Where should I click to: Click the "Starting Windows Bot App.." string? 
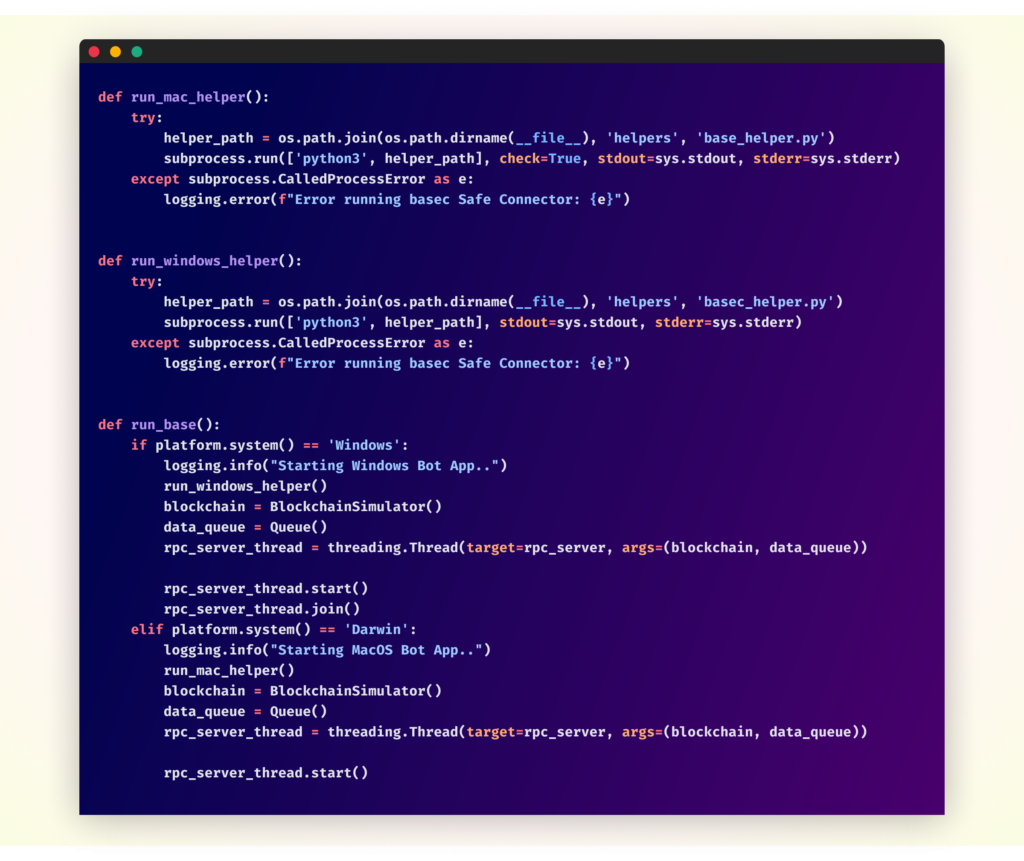pos(393,466)
